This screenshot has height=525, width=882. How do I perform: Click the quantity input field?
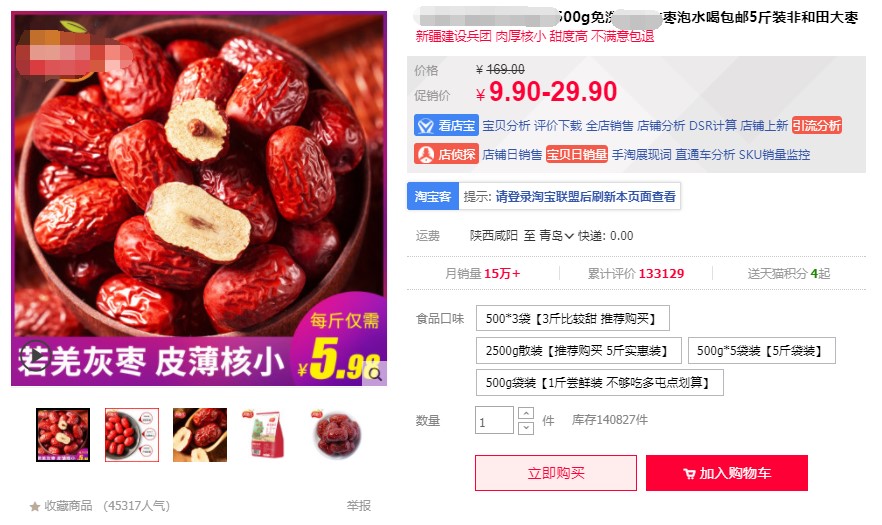click(494, 420)
